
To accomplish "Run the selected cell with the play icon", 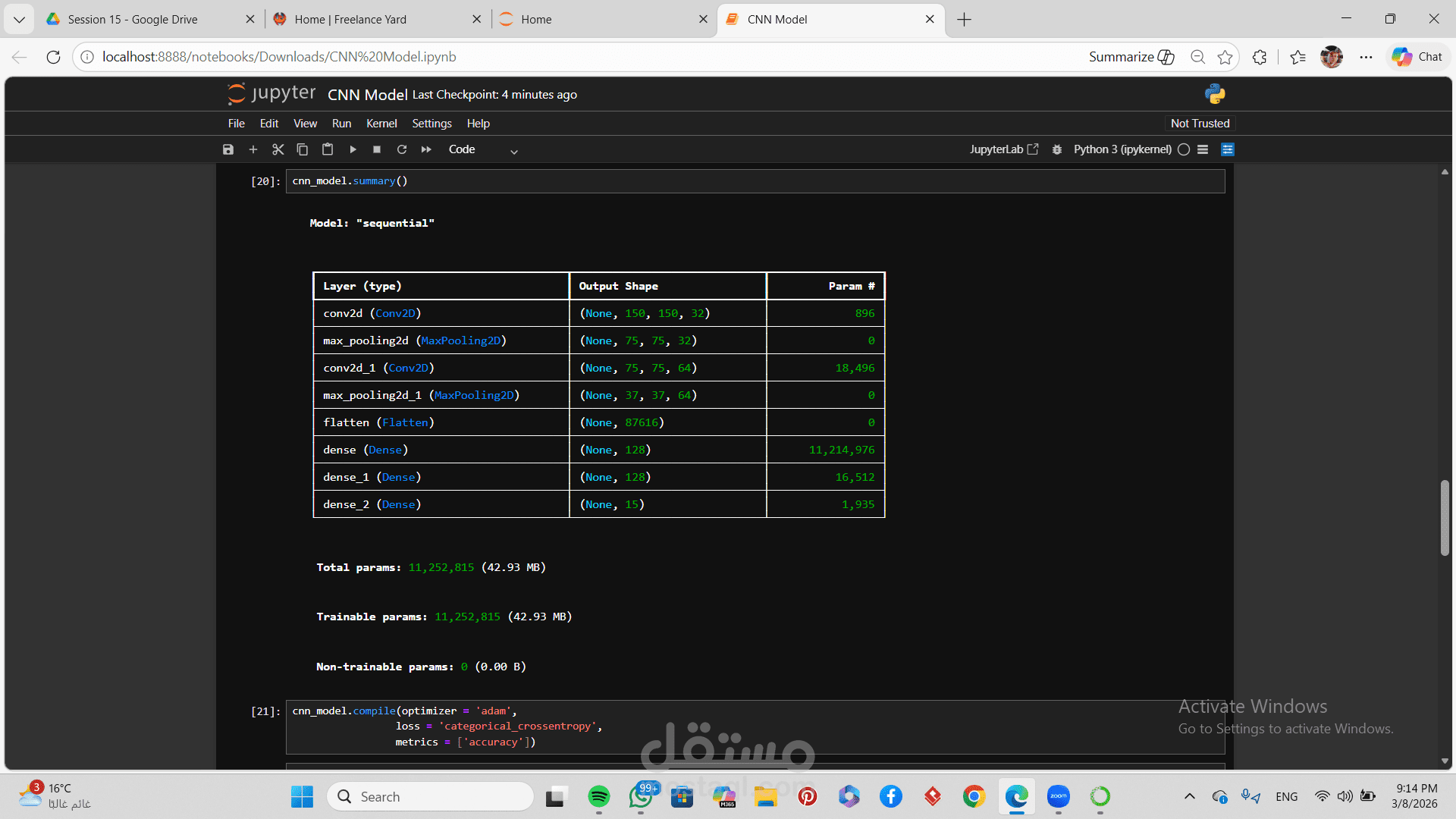I will (x=353, y=149).
